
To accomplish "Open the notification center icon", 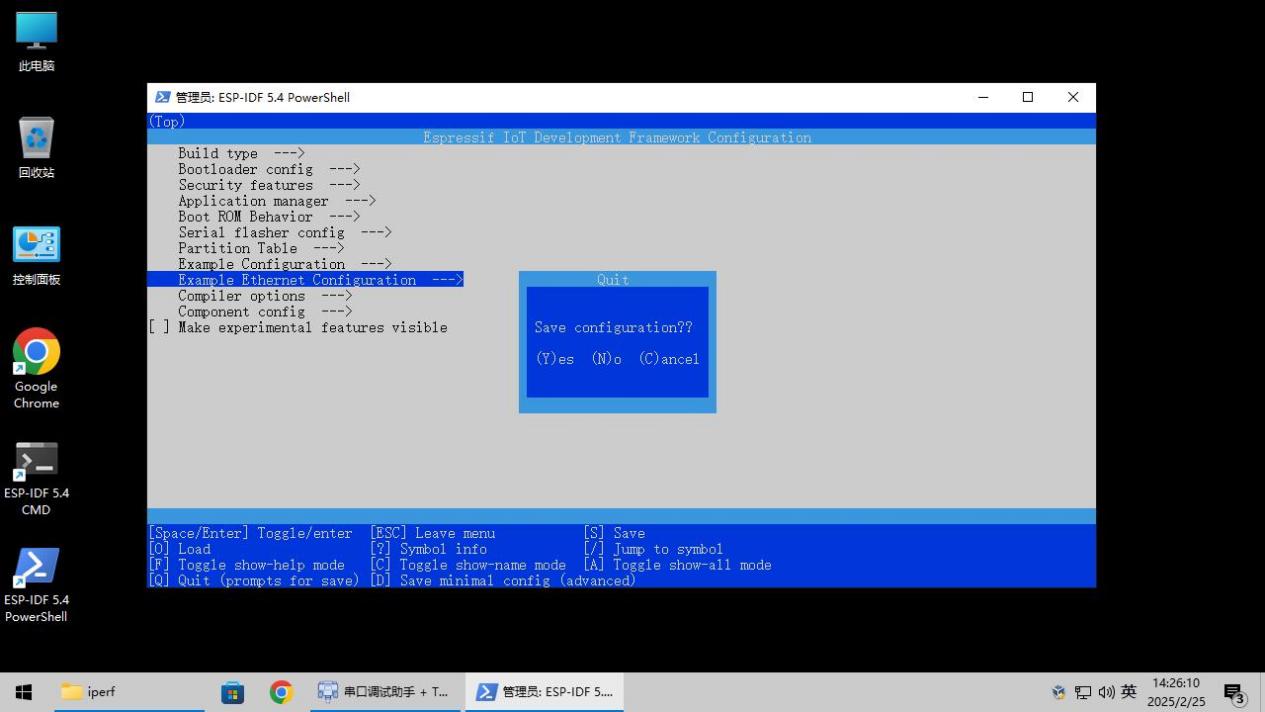I will pyautogui.click(x=1236, y=693).
